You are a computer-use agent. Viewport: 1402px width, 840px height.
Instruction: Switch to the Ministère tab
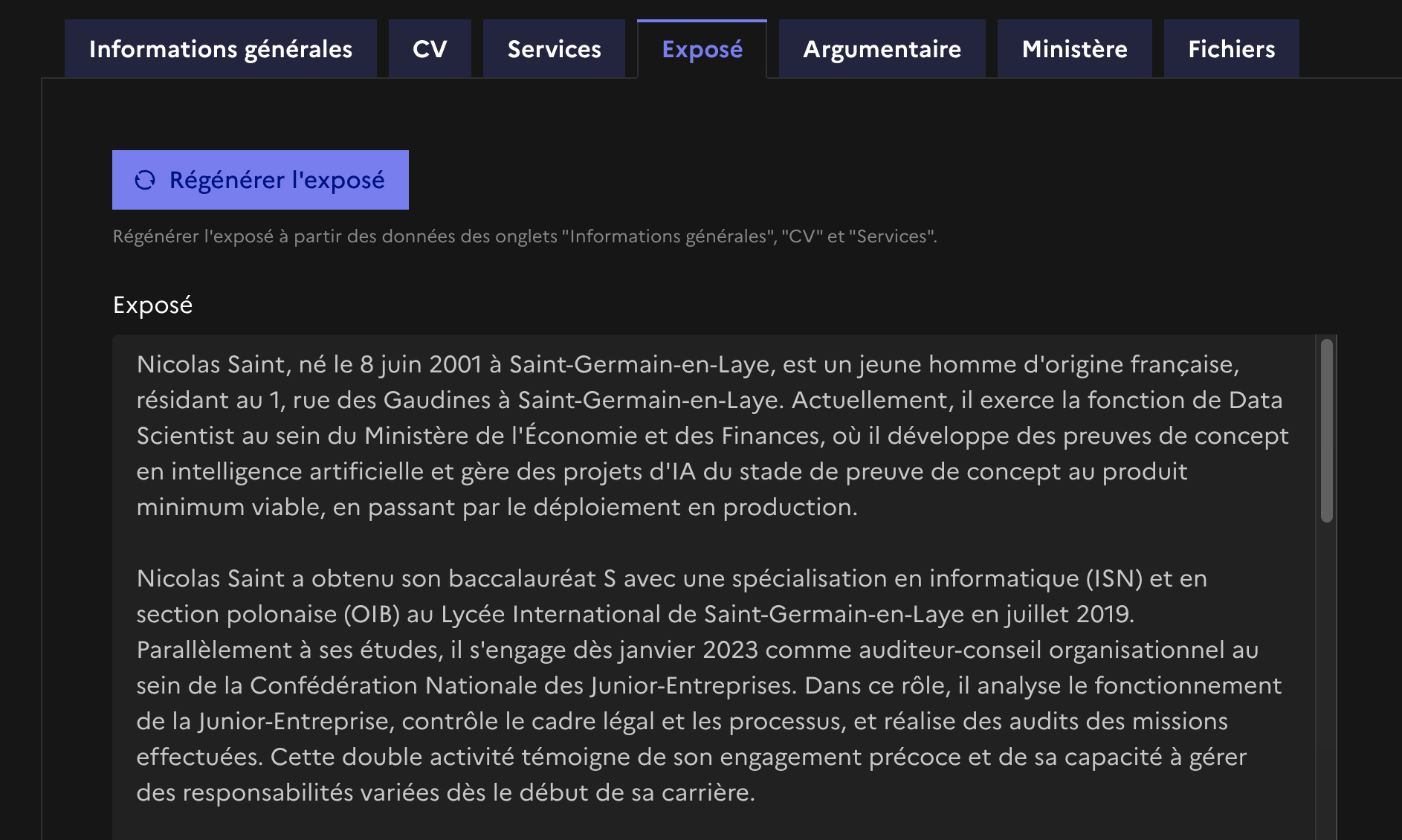[x=1074, y=49]
